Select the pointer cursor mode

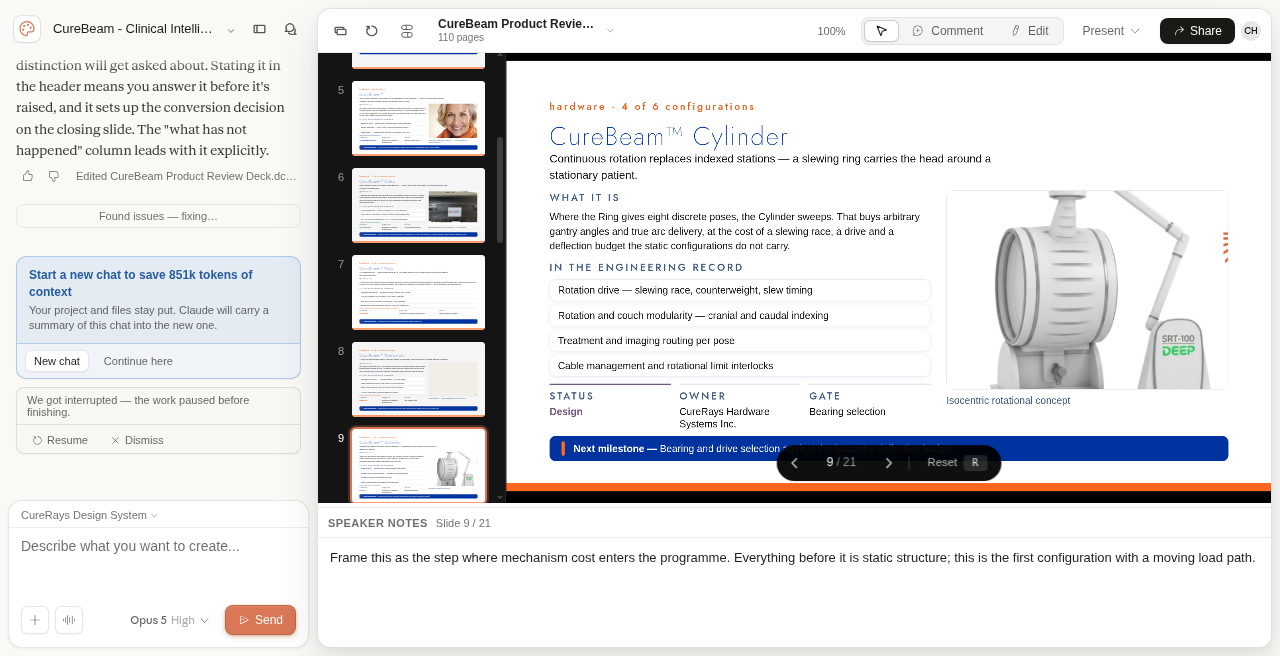881,31
